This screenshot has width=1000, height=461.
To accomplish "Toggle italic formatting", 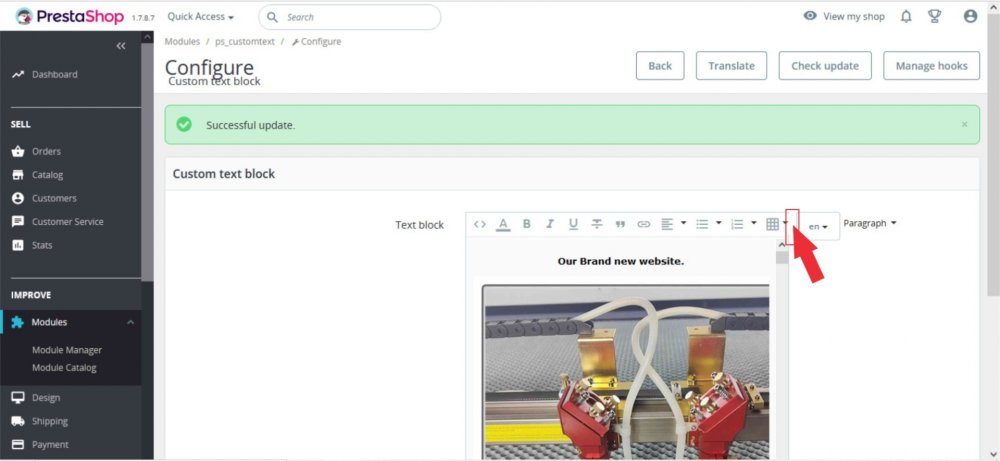I will [550, 224].
